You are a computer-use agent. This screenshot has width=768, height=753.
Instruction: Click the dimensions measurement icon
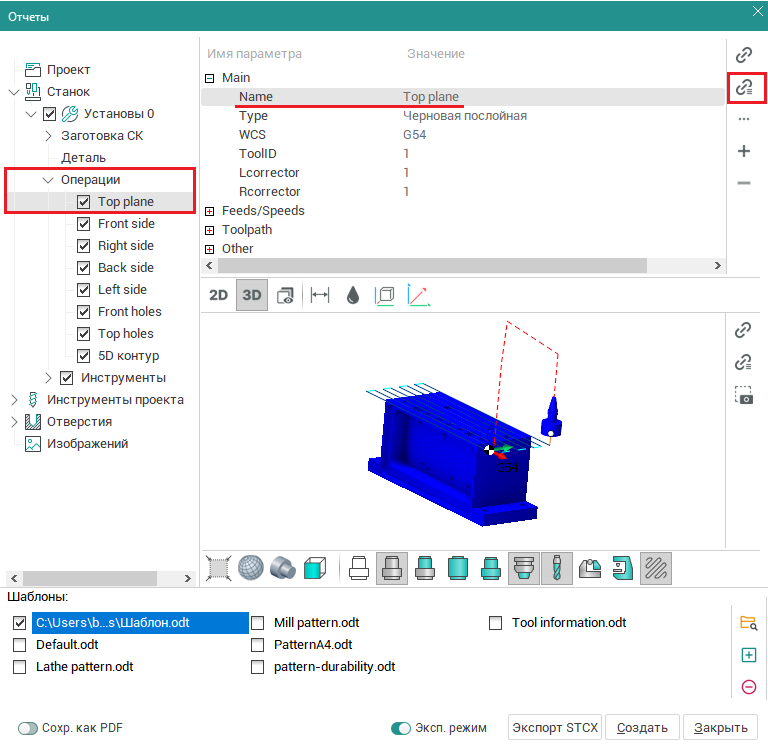(320, 295)
